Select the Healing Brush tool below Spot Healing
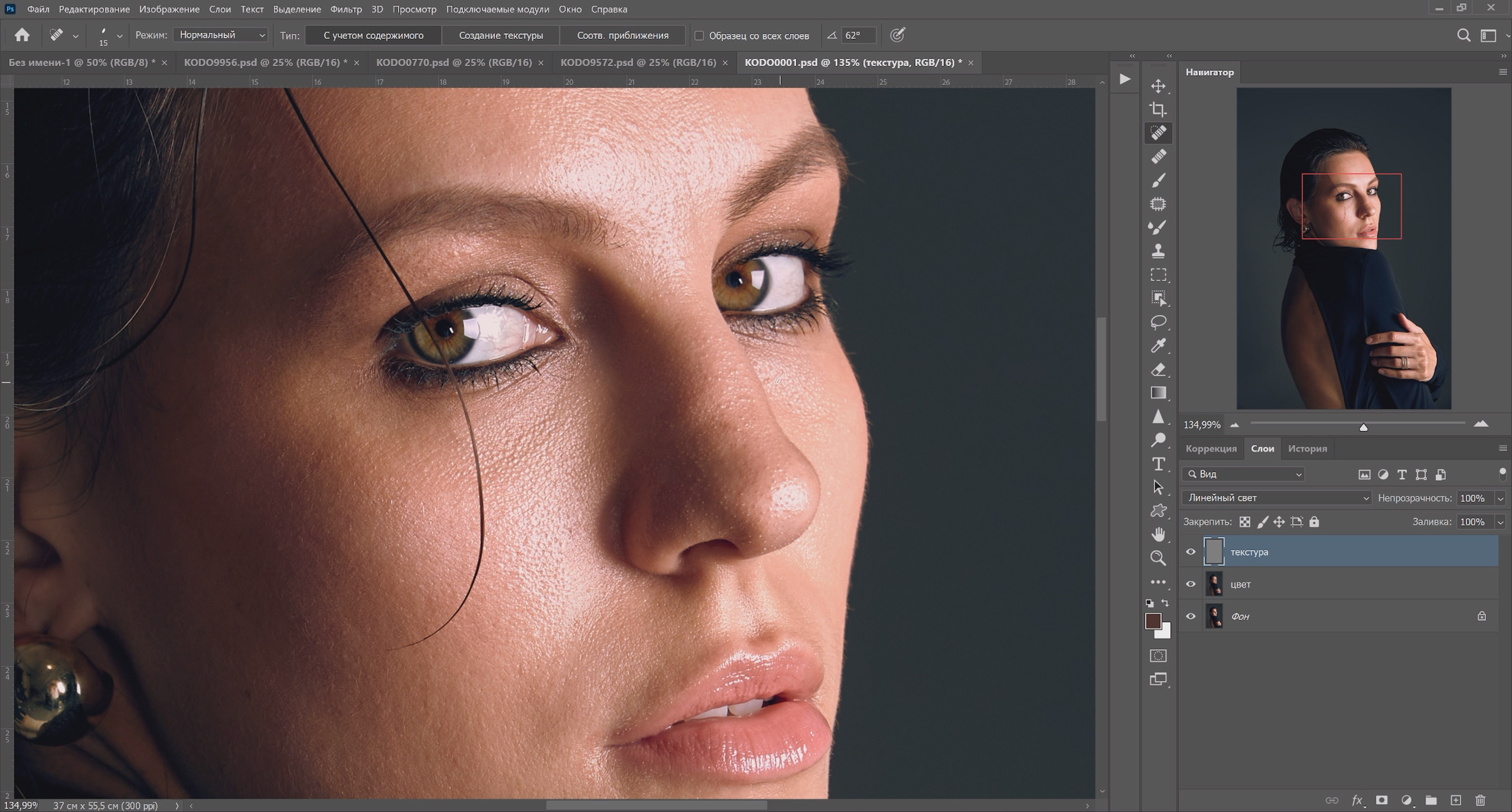The height and width of the screenshot is (812, 1512). coord(1158,156)
